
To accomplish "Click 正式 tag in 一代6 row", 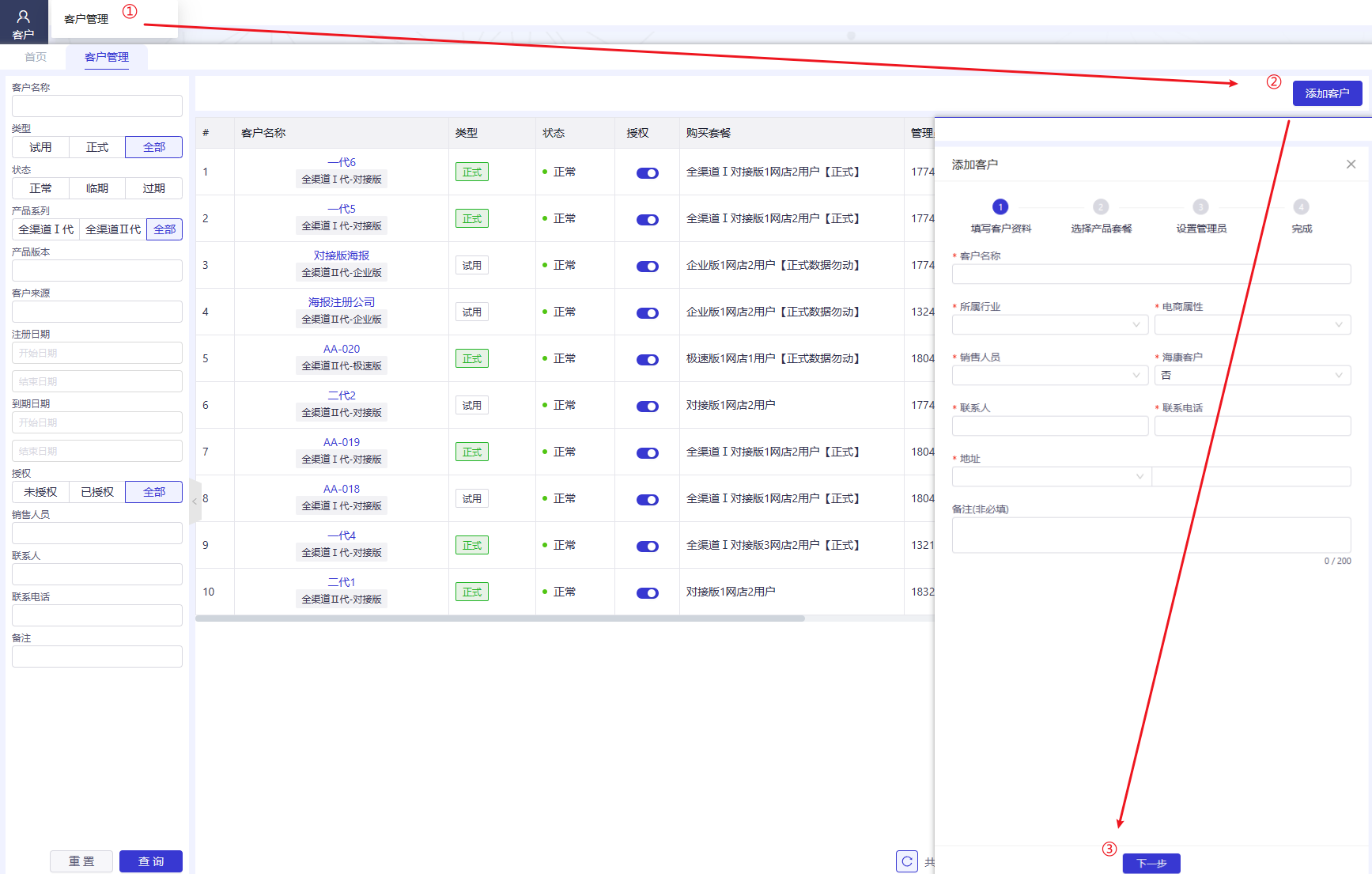I will coord(472,172).
